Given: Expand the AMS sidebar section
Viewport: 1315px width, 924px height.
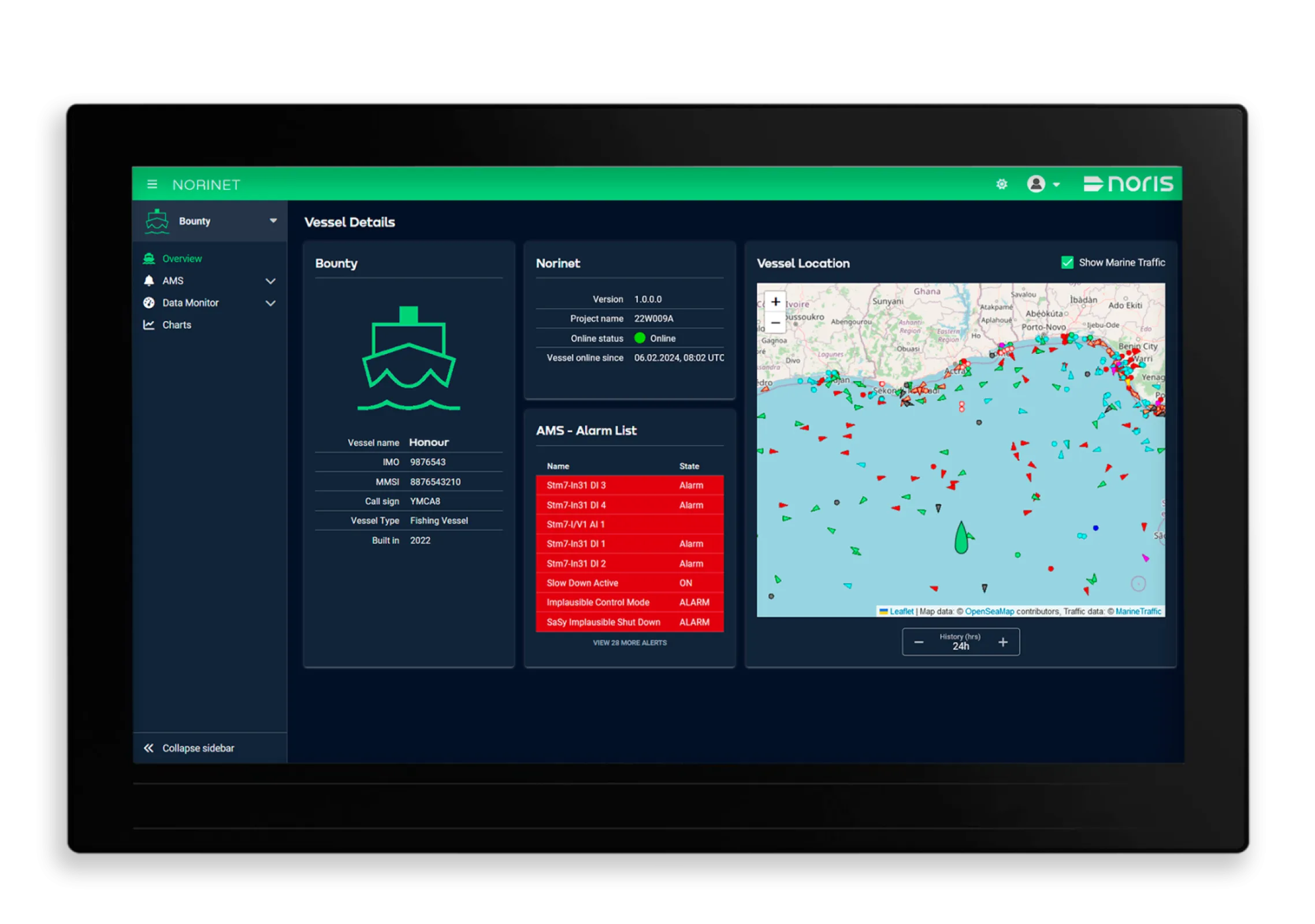Looking at the screenshot, I should click(x=270, y=281).
